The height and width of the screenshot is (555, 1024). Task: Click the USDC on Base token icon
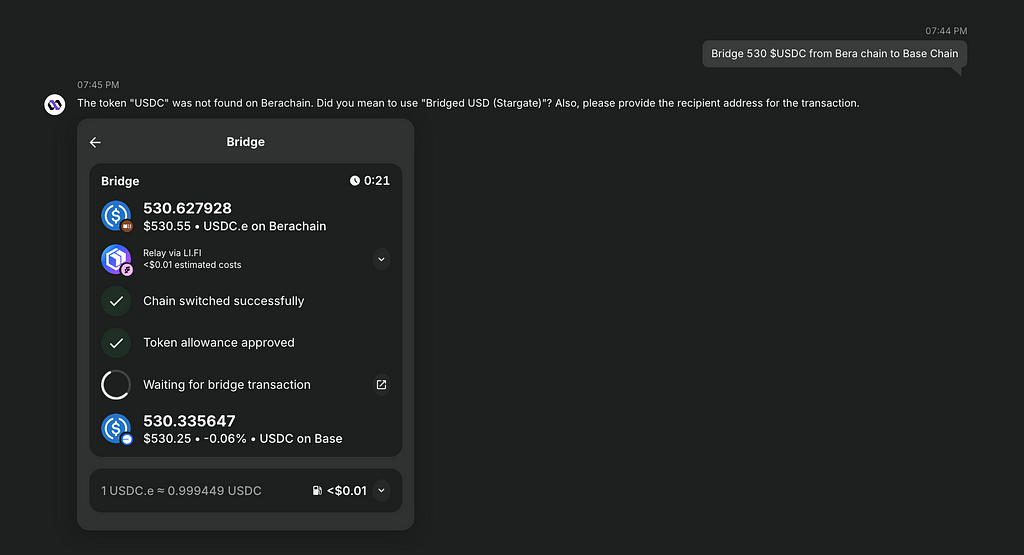[116, 429]
